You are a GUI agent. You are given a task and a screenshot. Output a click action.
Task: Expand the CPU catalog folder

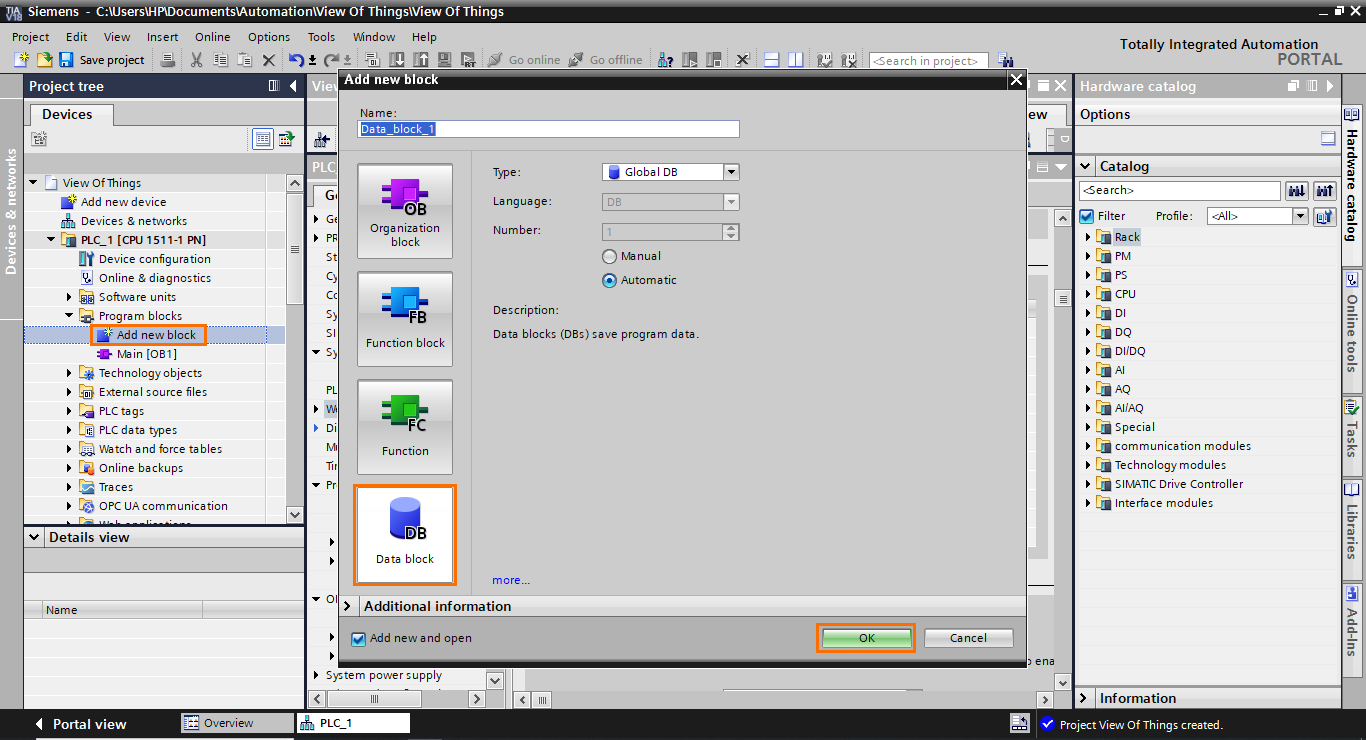1088,294
